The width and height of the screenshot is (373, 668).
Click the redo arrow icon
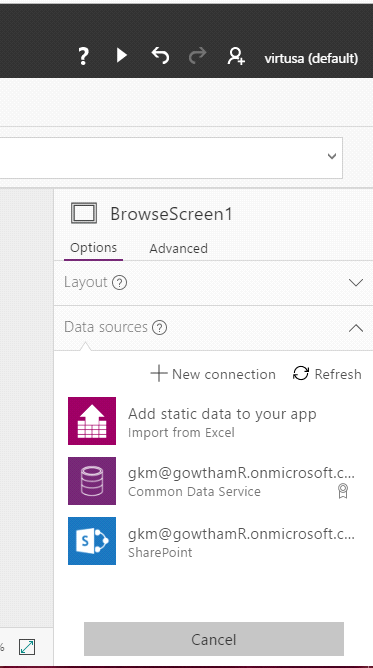[198, 55]
